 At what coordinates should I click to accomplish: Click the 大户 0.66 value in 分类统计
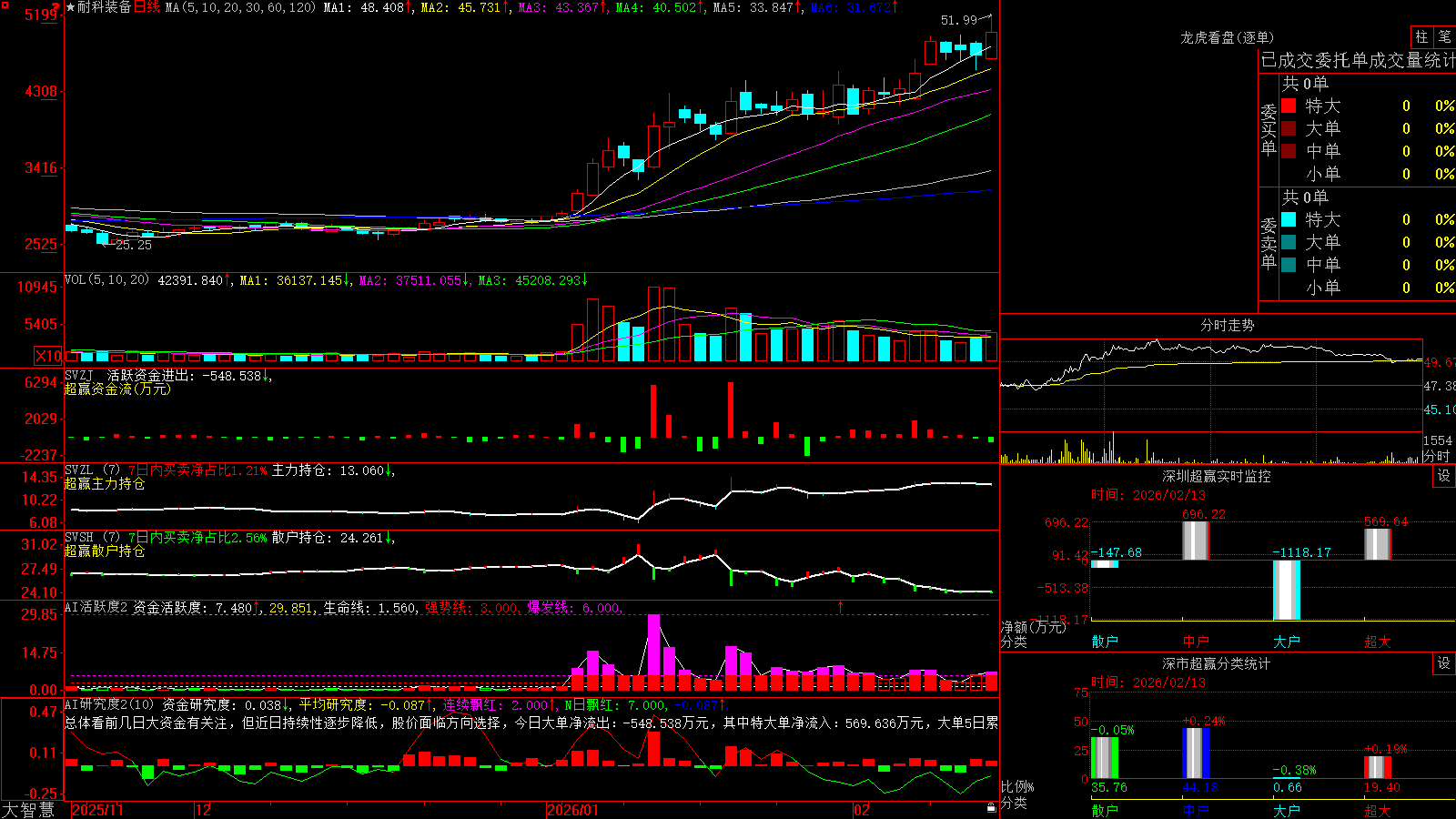point(1287,787)
